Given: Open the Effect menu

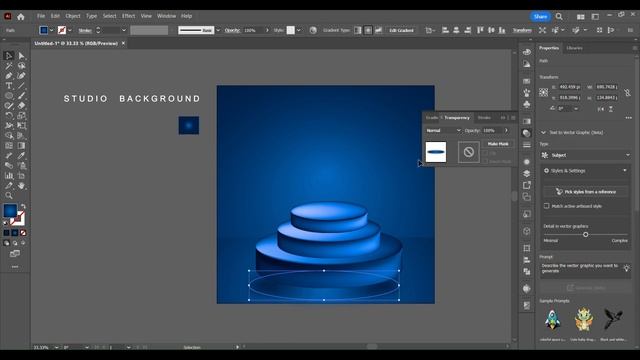Looking at the screenshot, I should 129,16.
